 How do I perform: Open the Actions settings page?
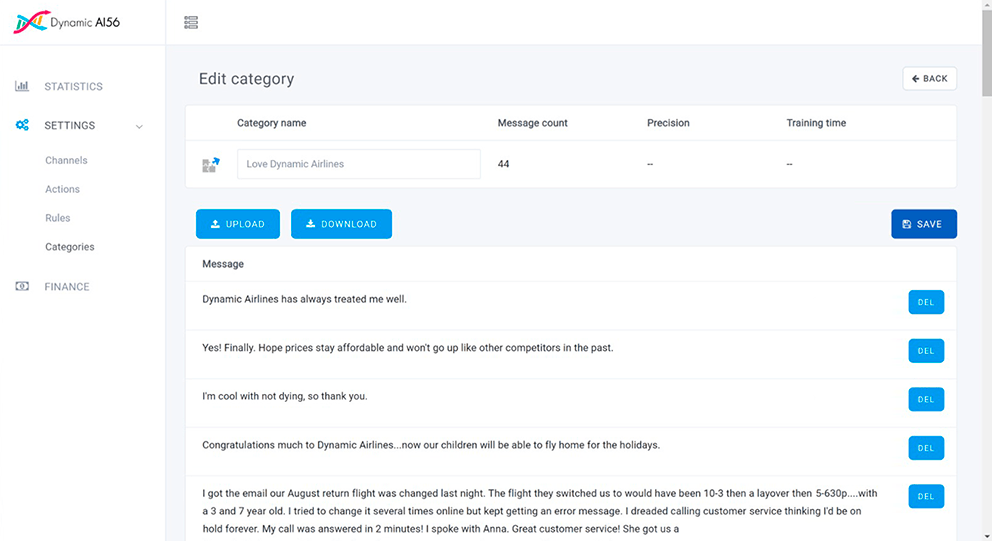62,189
